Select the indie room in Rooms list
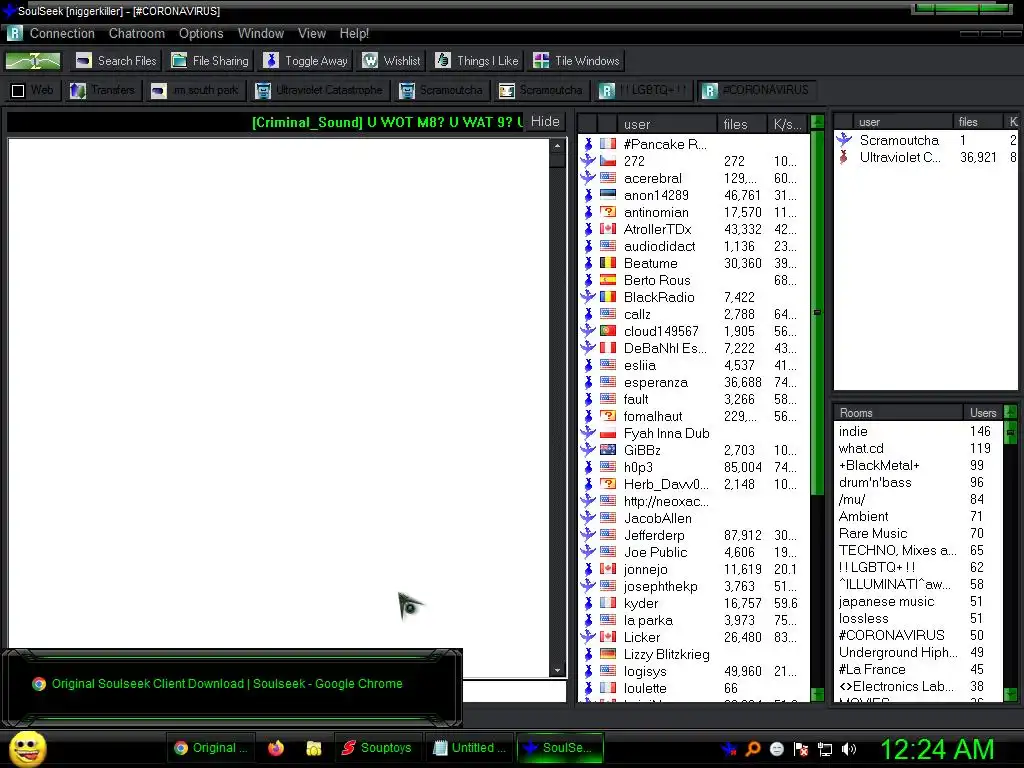 click(918, 431)
